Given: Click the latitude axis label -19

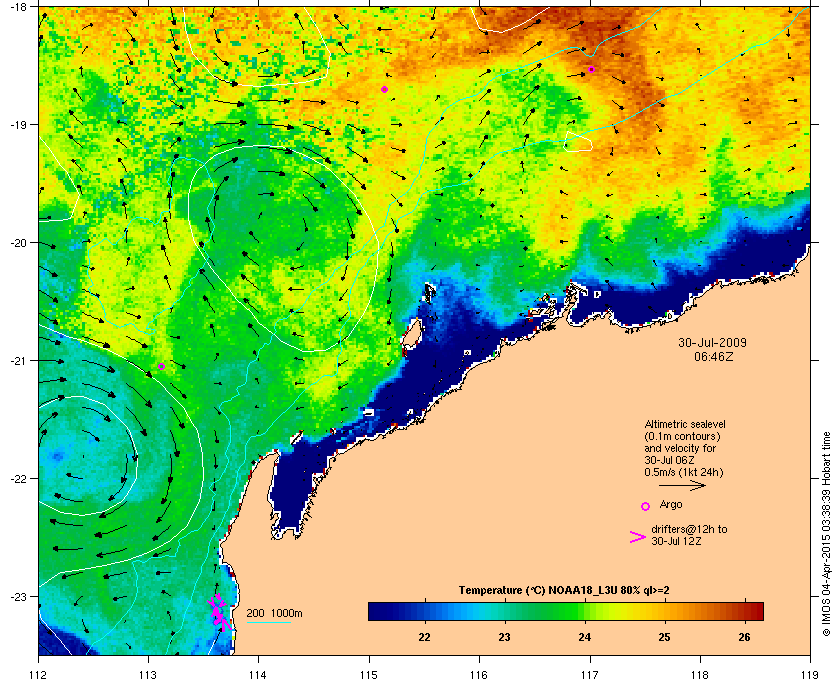Looking at the screenshot, I should (19, 124).
